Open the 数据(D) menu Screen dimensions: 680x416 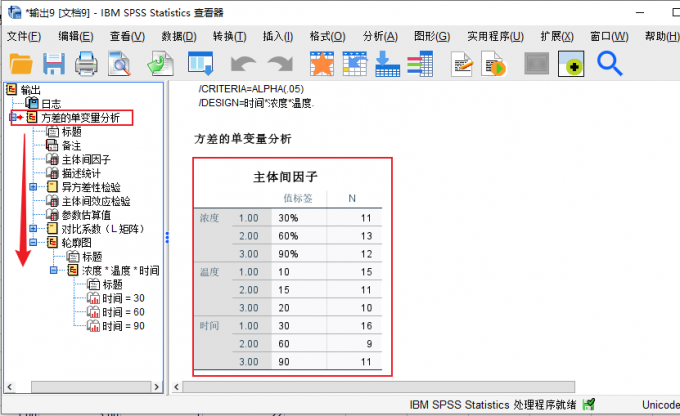pyautogui.click(x=179, y=36)
